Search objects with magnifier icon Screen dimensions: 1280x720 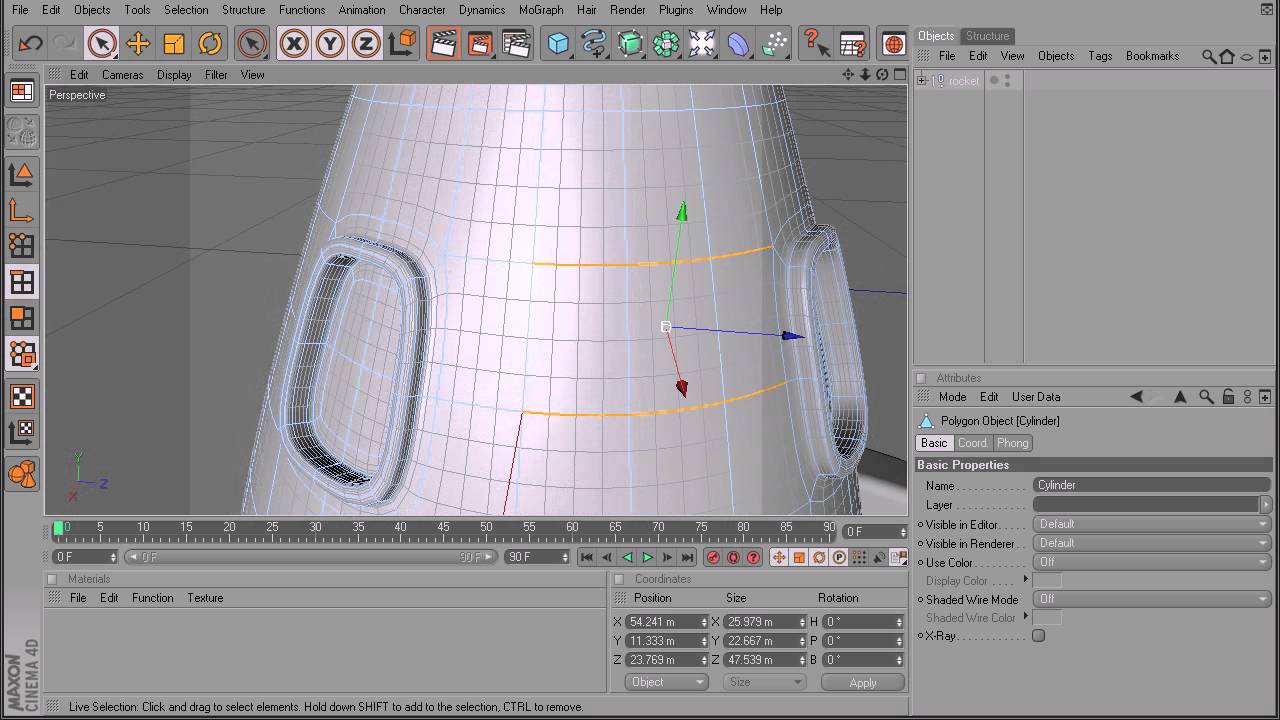coord(1209,56)
